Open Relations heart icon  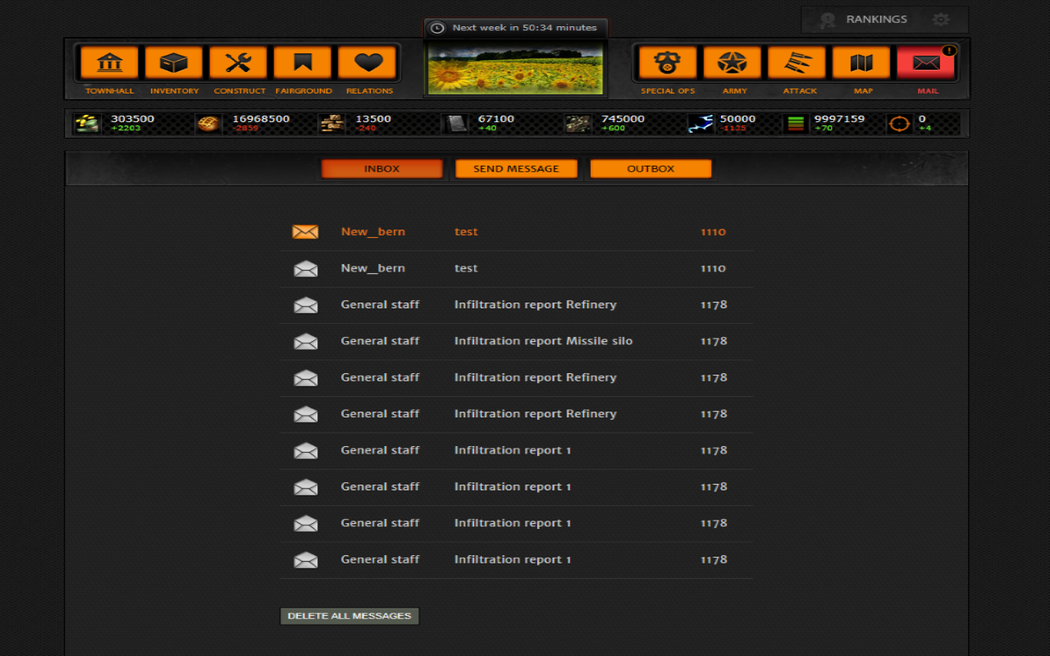click(x=368, y=63)
